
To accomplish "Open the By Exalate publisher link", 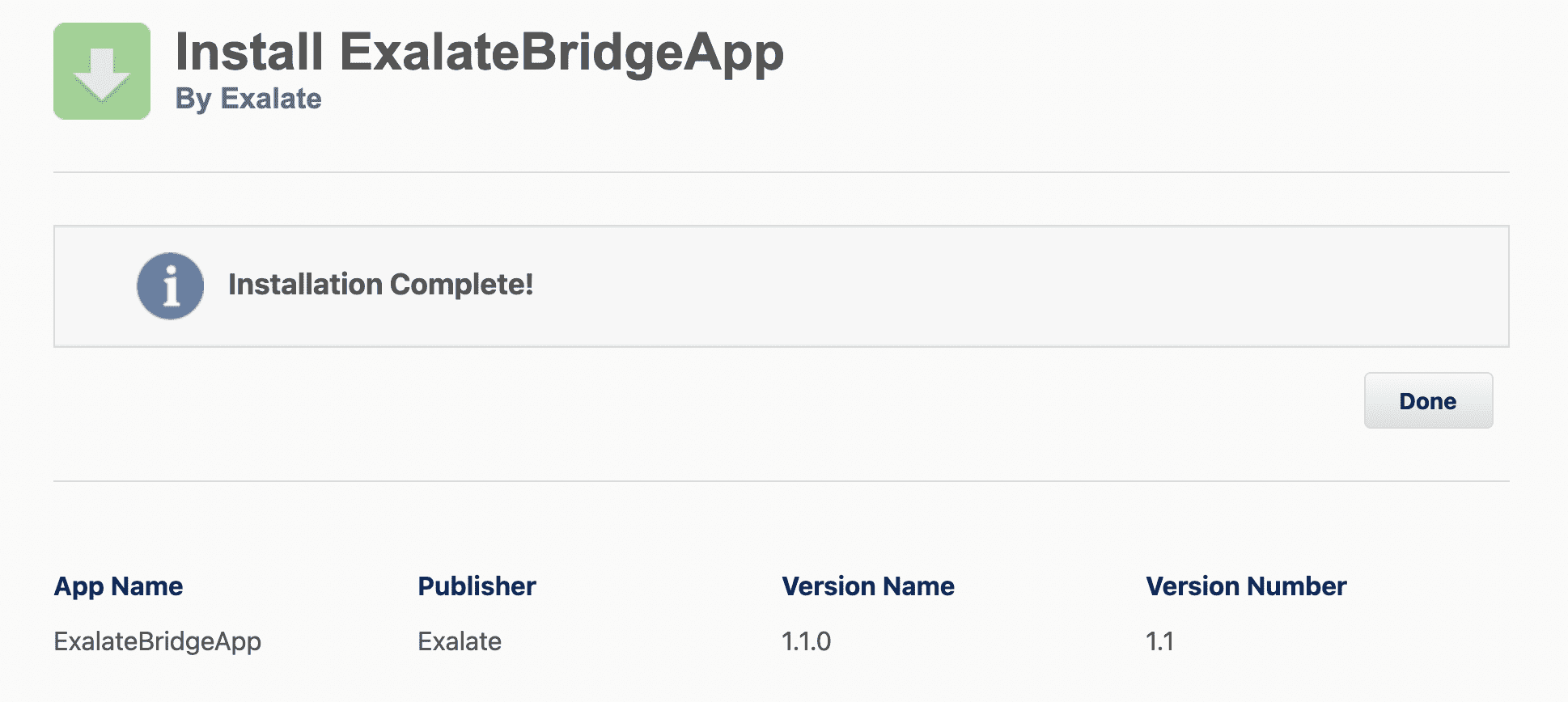I will [x=248, y=99].
